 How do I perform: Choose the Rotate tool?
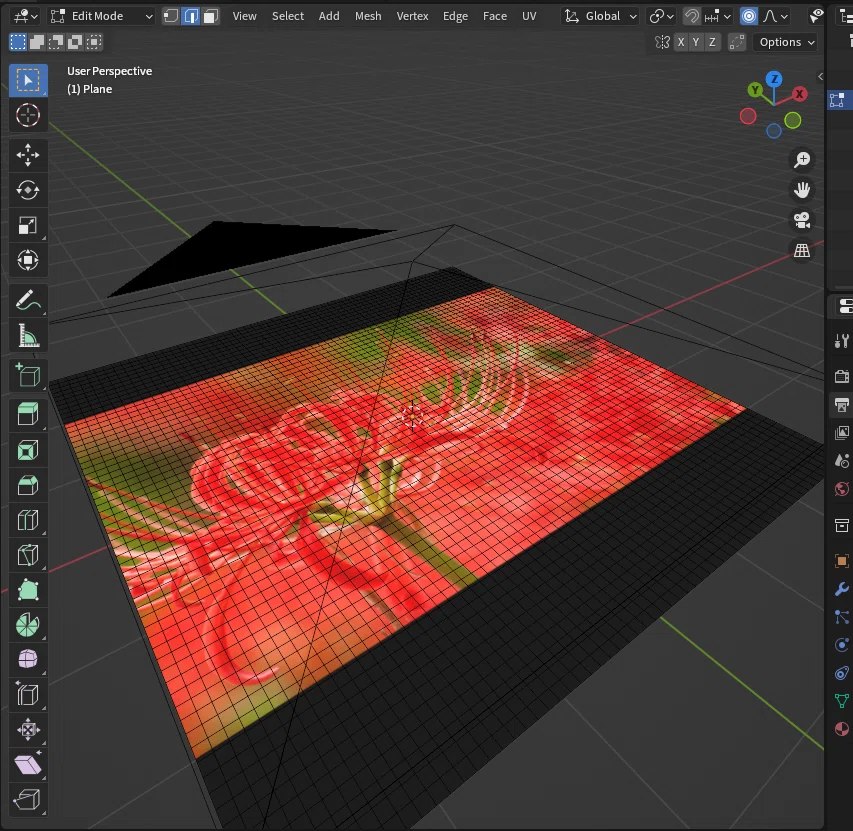[28, 190]
